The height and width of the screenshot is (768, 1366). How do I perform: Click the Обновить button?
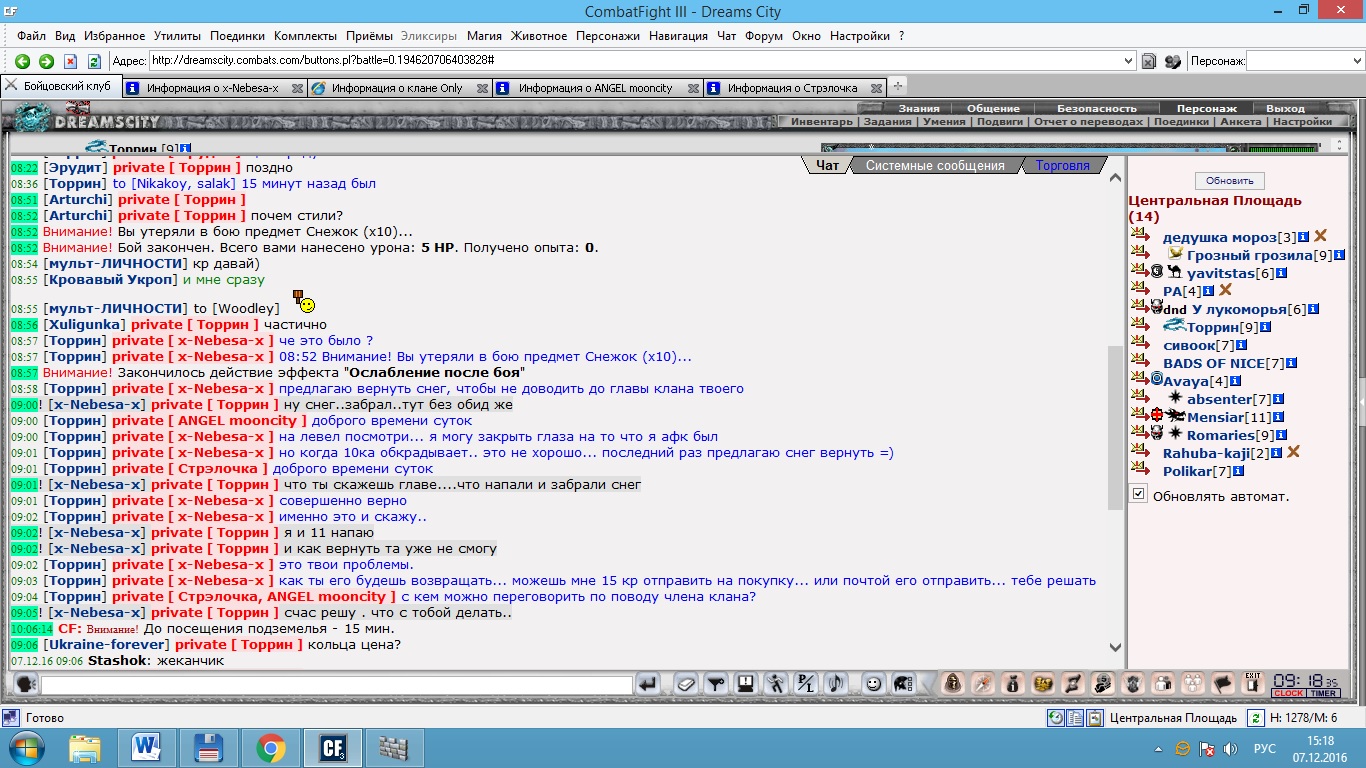pyautogui.click(x=1230, y=181)
